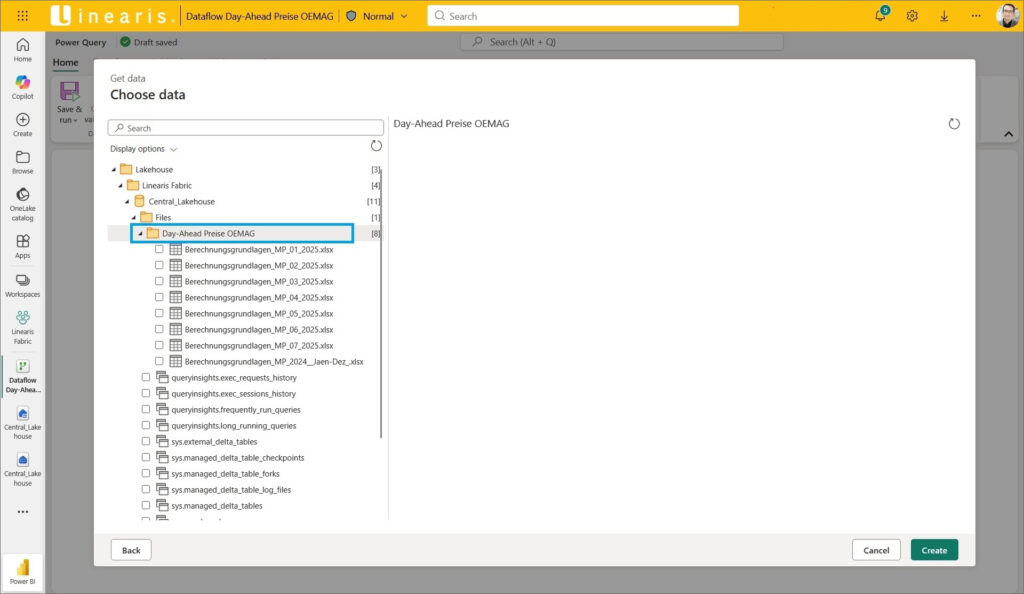Switch to the Home ribbon tab
This screenshot has height=594, width=1024.
point(65,62)
